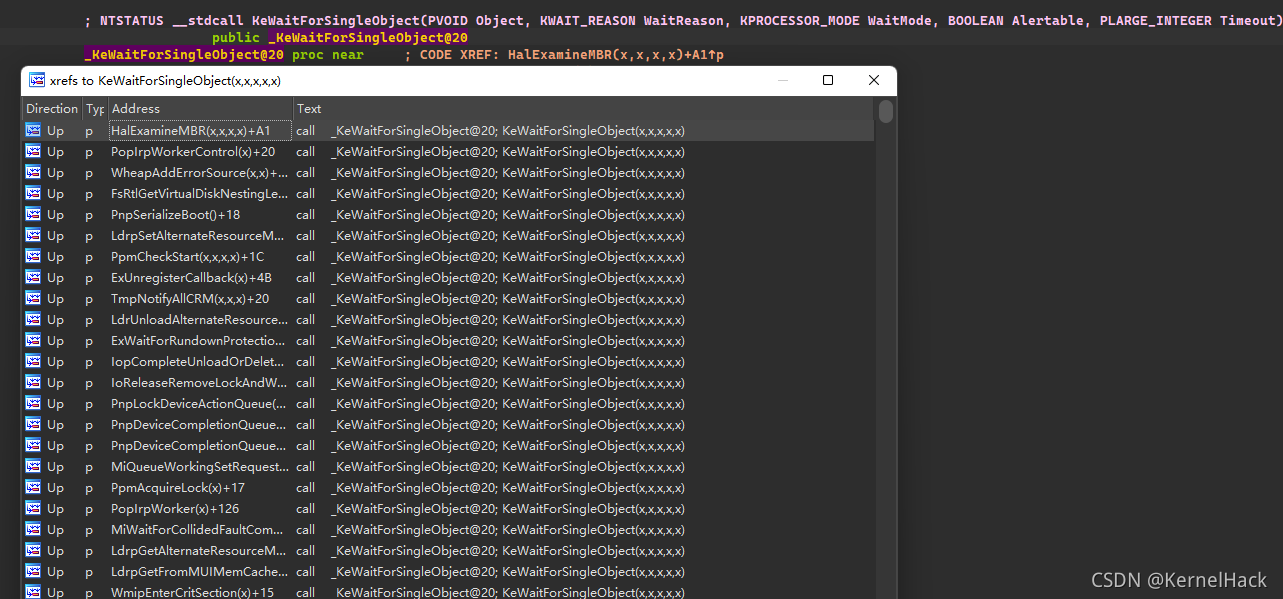Click the row icon for WheapAddErrorSource
The image size is (1283, 599).
click(x=33, y=172)
